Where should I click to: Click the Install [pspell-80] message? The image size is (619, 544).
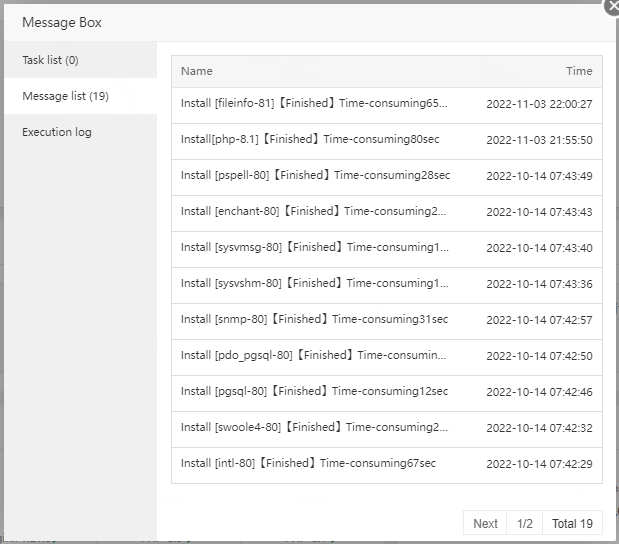coord(315,175)
